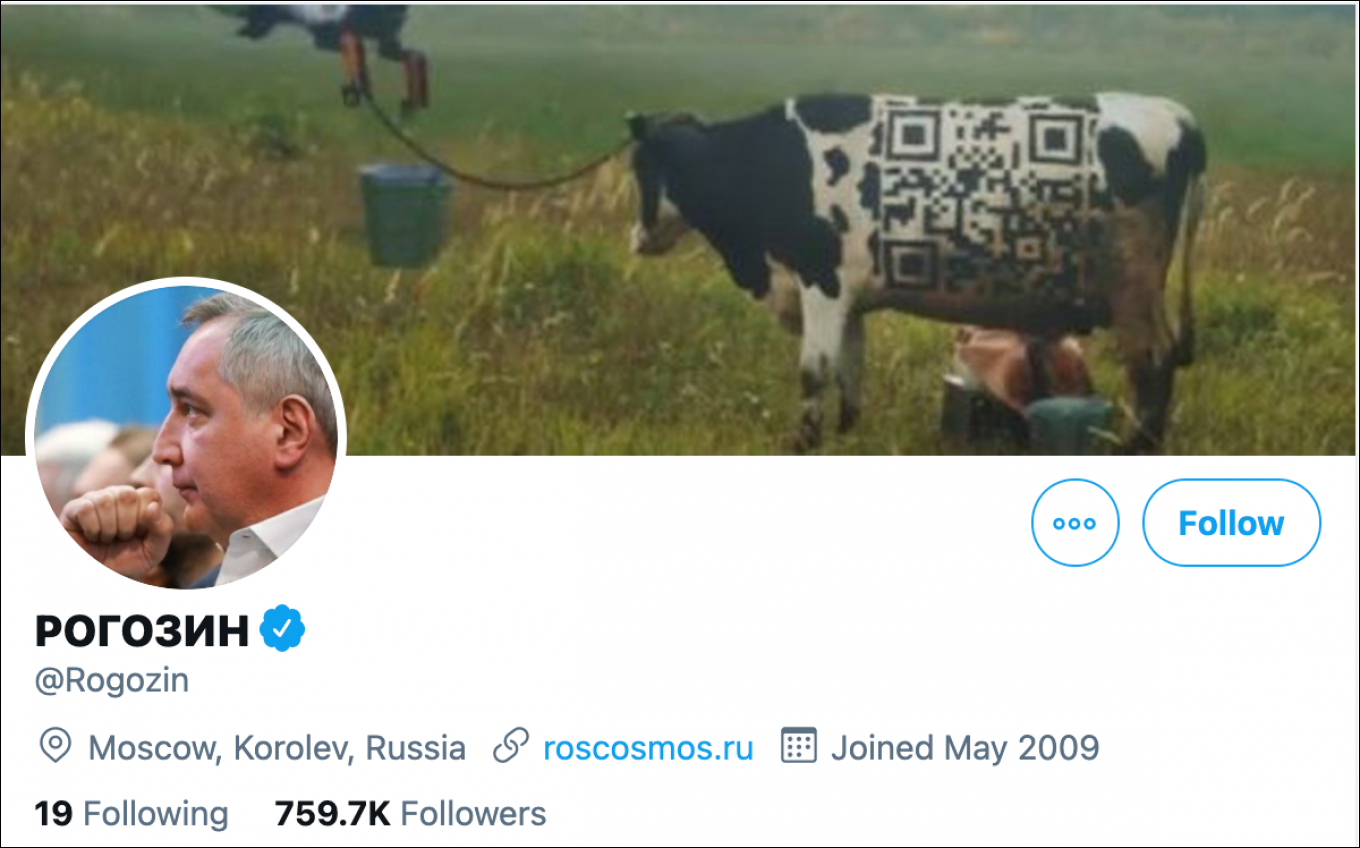Click the location pin icon
This screenshot has width=1360, height=848.
[x=55, y=747]
